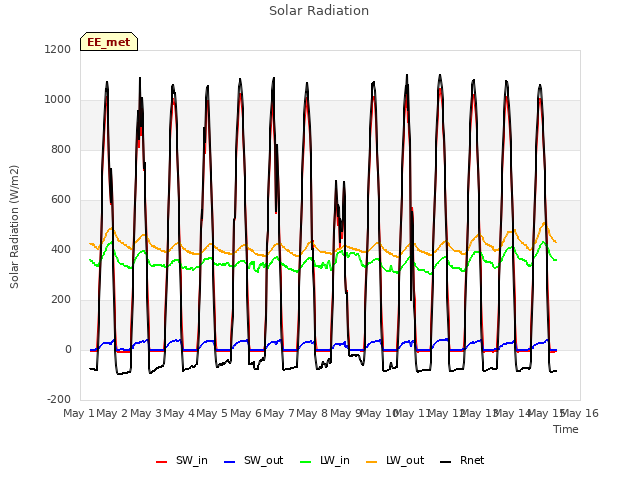Click the Solar Radiation (W/m2) axis label

14,227
